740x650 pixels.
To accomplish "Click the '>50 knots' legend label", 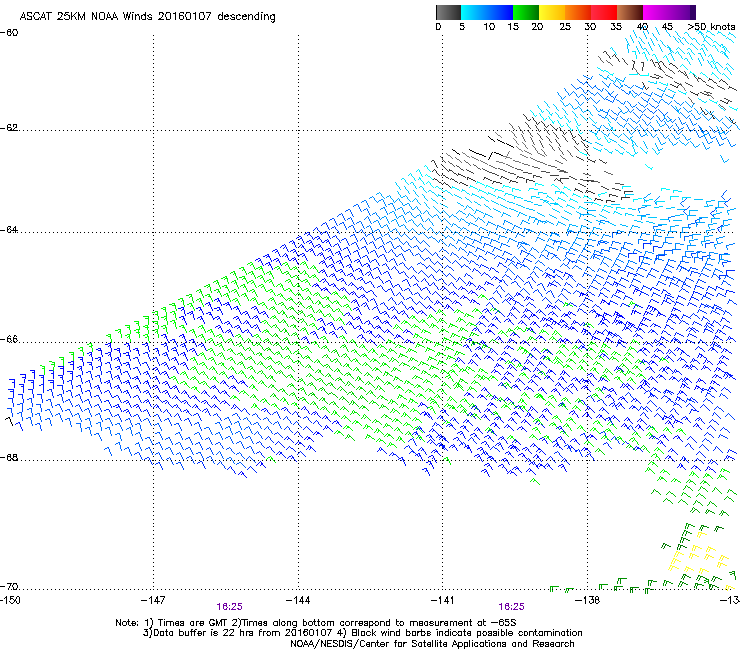I will 712,26.
